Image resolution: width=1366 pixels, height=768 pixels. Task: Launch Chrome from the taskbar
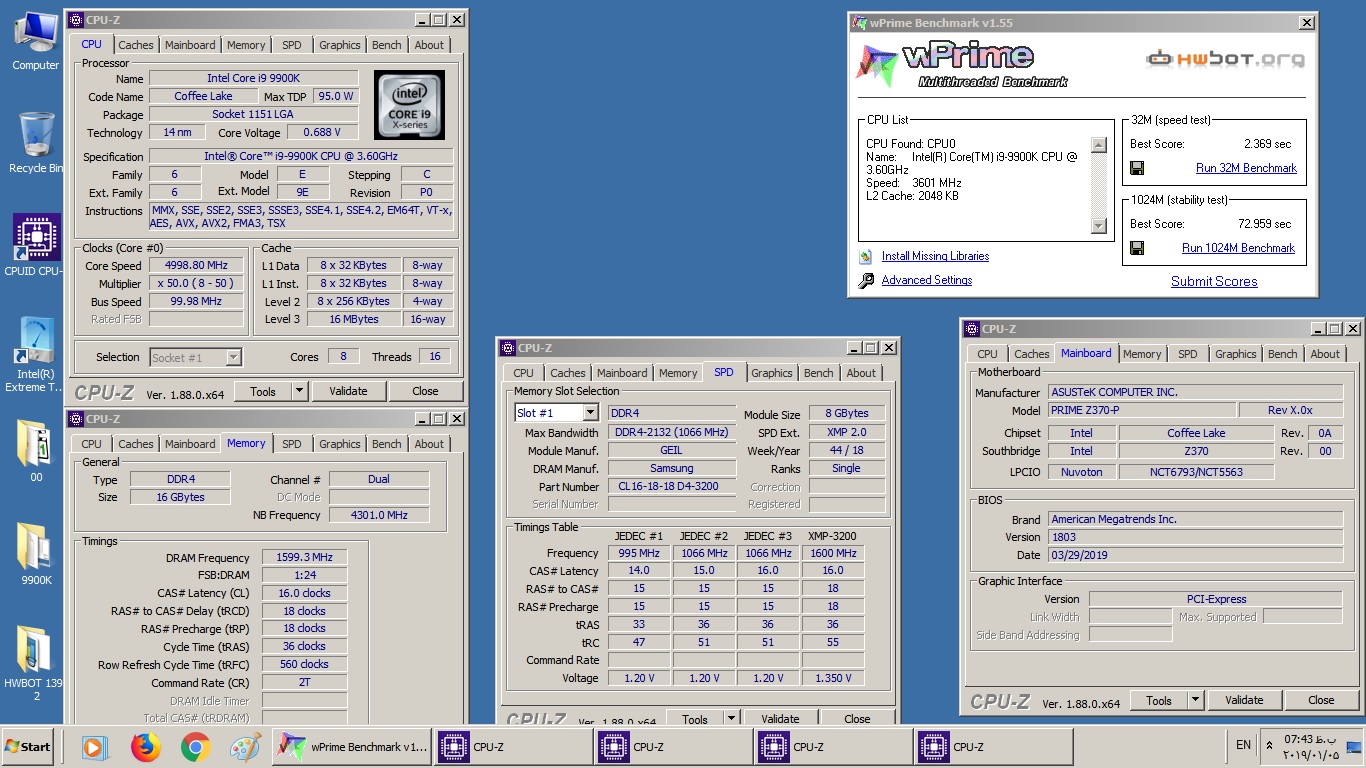coord(196,747)
